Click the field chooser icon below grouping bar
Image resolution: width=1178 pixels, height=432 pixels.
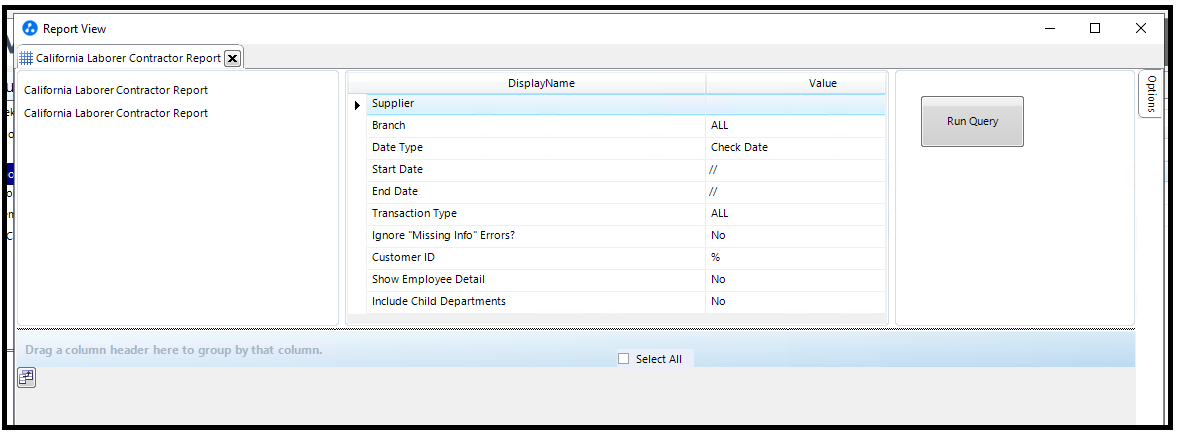coord(26,377)
